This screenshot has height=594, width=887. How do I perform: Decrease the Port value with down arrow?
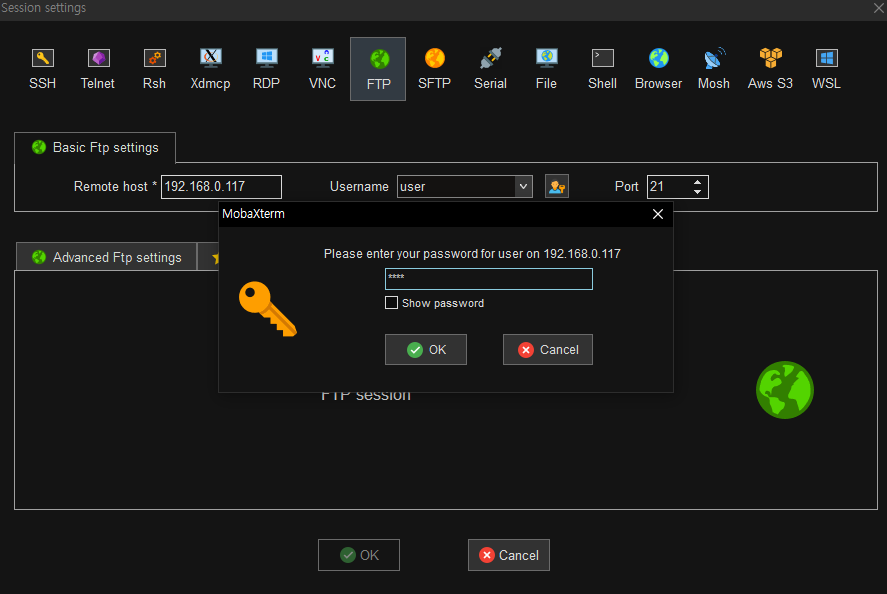697,192
